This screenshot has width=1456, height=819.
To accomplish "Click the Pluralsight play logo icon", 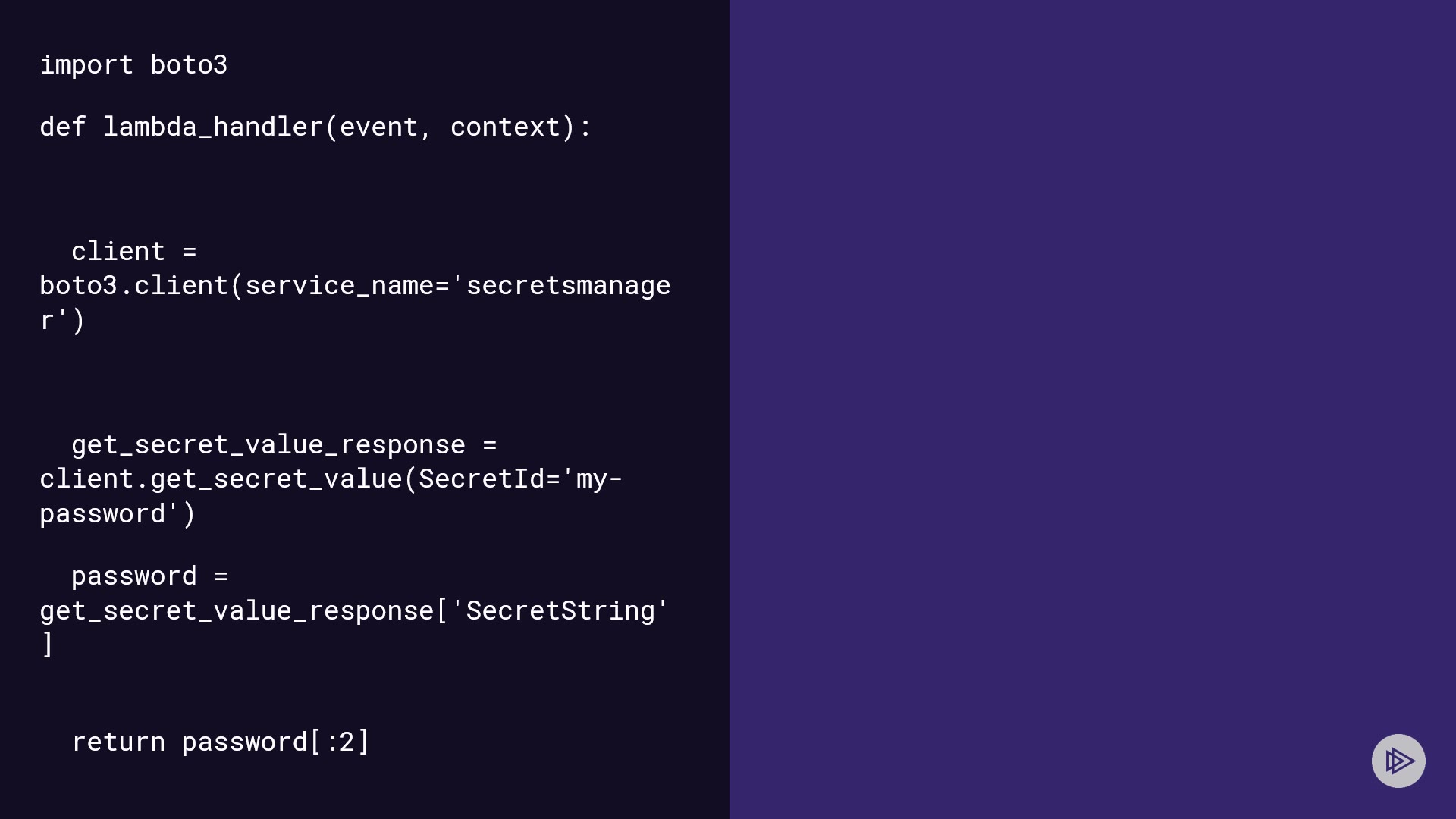I will click(x=1398, y=761).
